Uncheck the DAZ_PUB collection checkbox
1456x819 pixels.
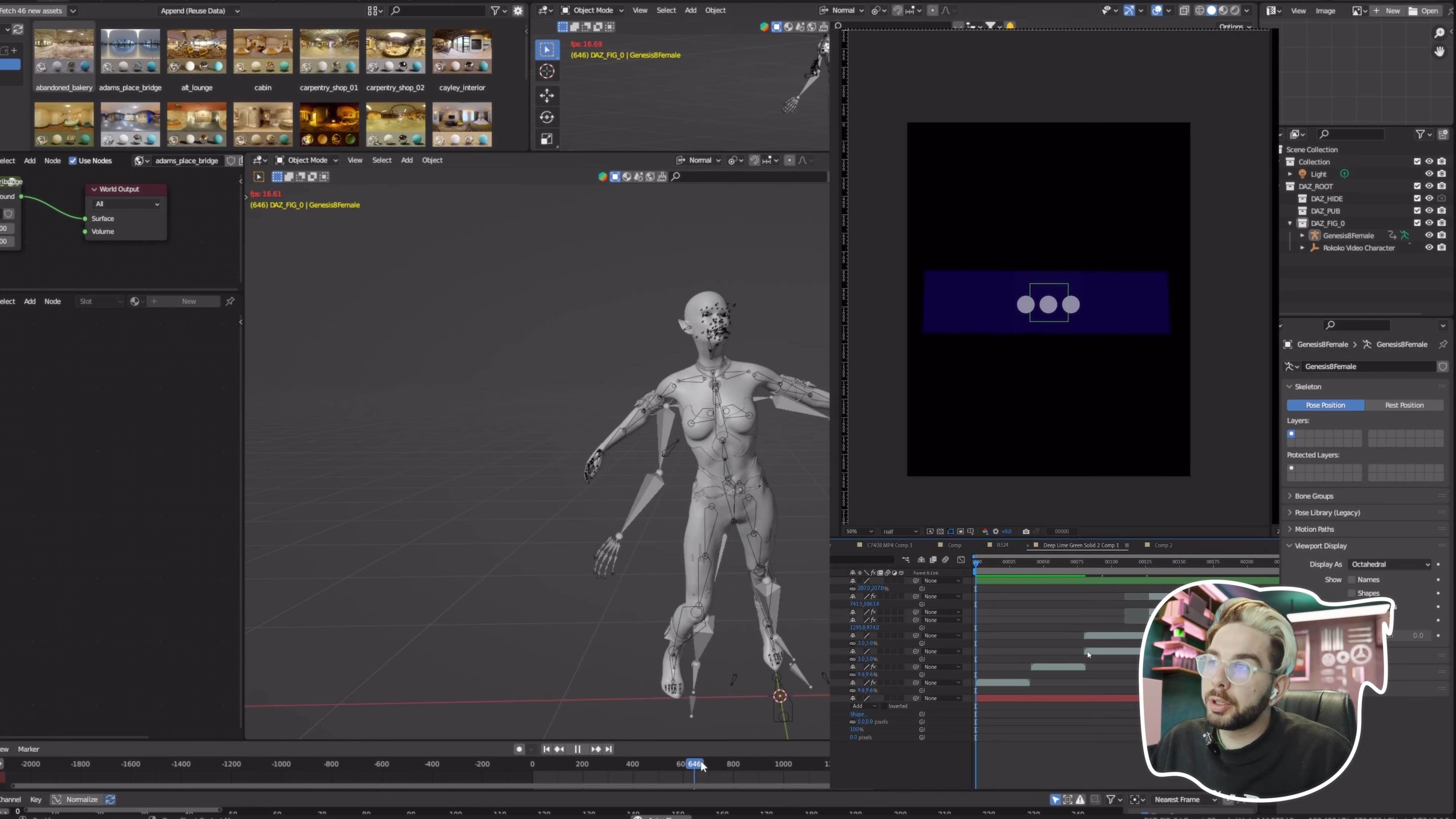point(1417,211)
